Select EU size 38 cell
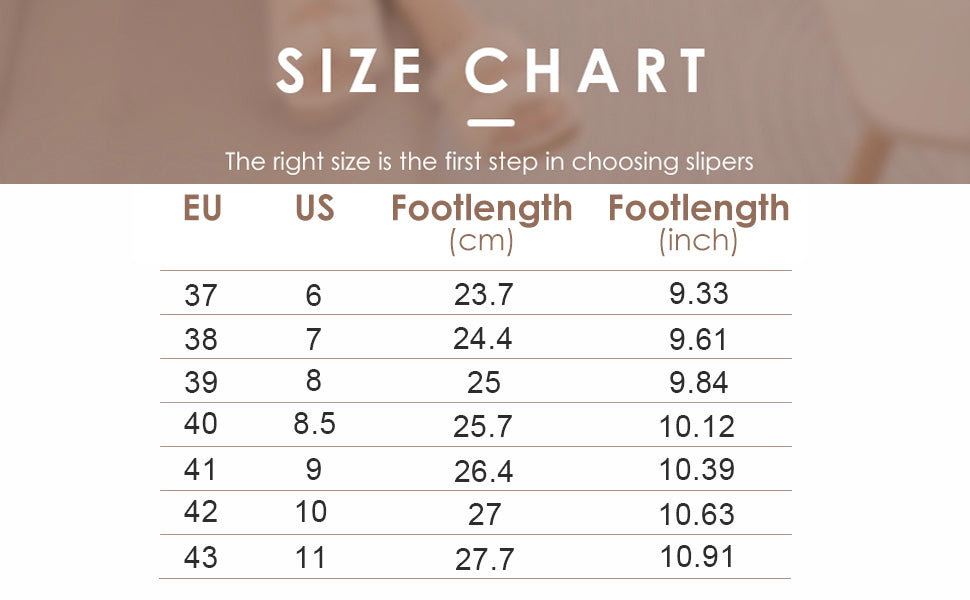970x600 pixels. pyautogui.click(x=201, y=339)
